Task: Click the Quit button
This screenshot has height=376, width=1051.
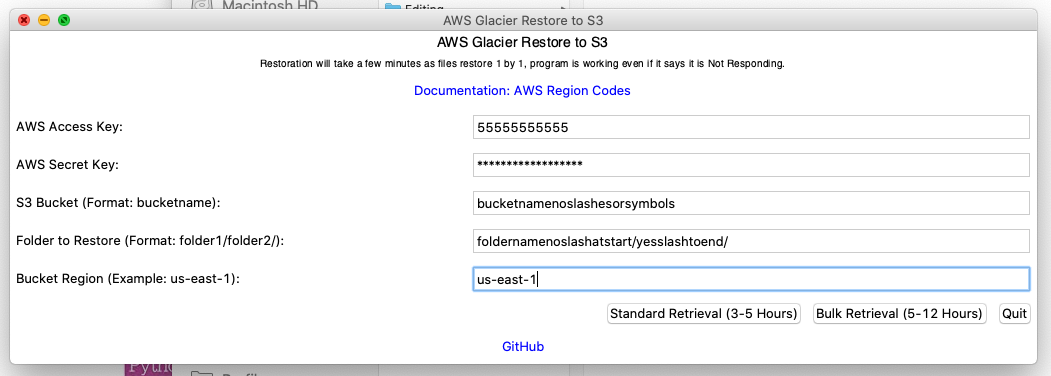Action: 1014,314
